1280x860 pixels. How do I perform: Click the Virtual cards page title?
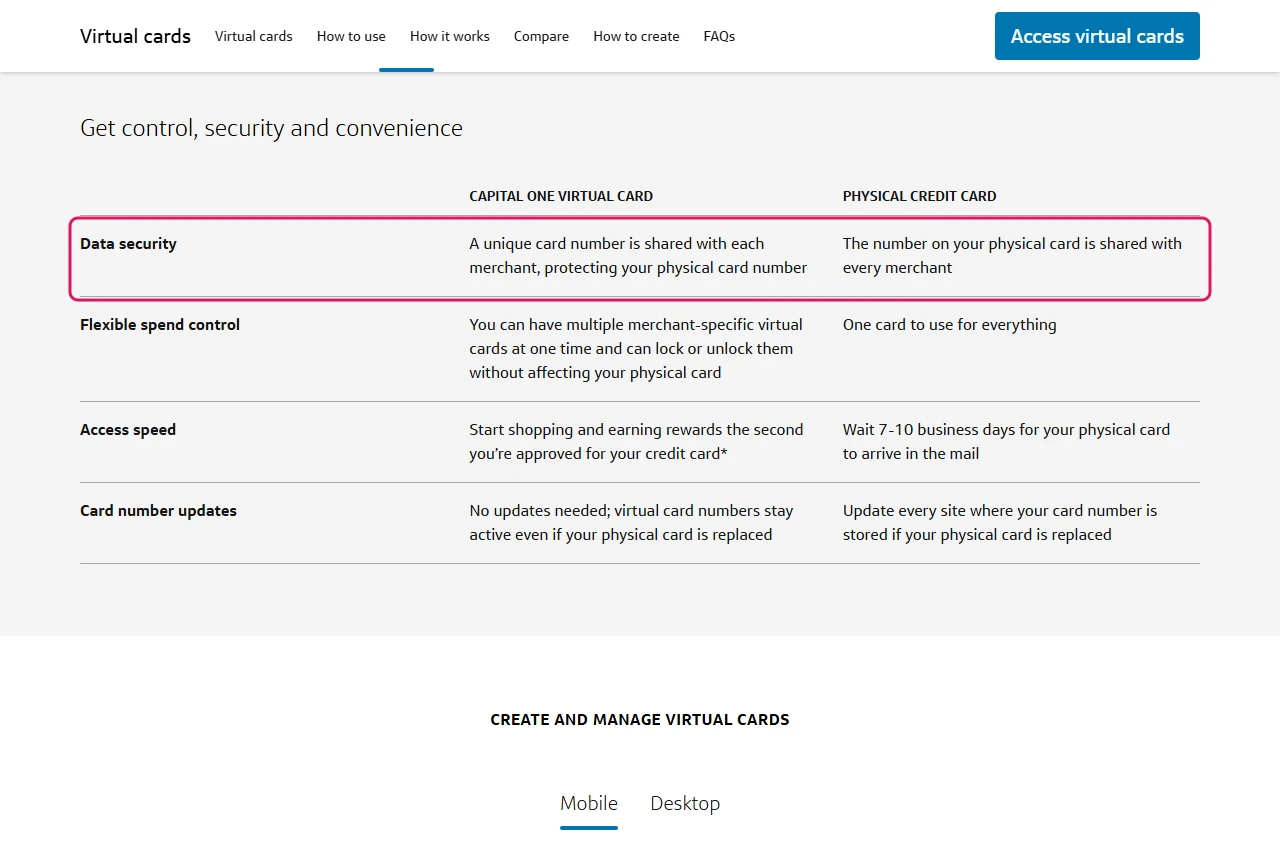pos(135,36)
